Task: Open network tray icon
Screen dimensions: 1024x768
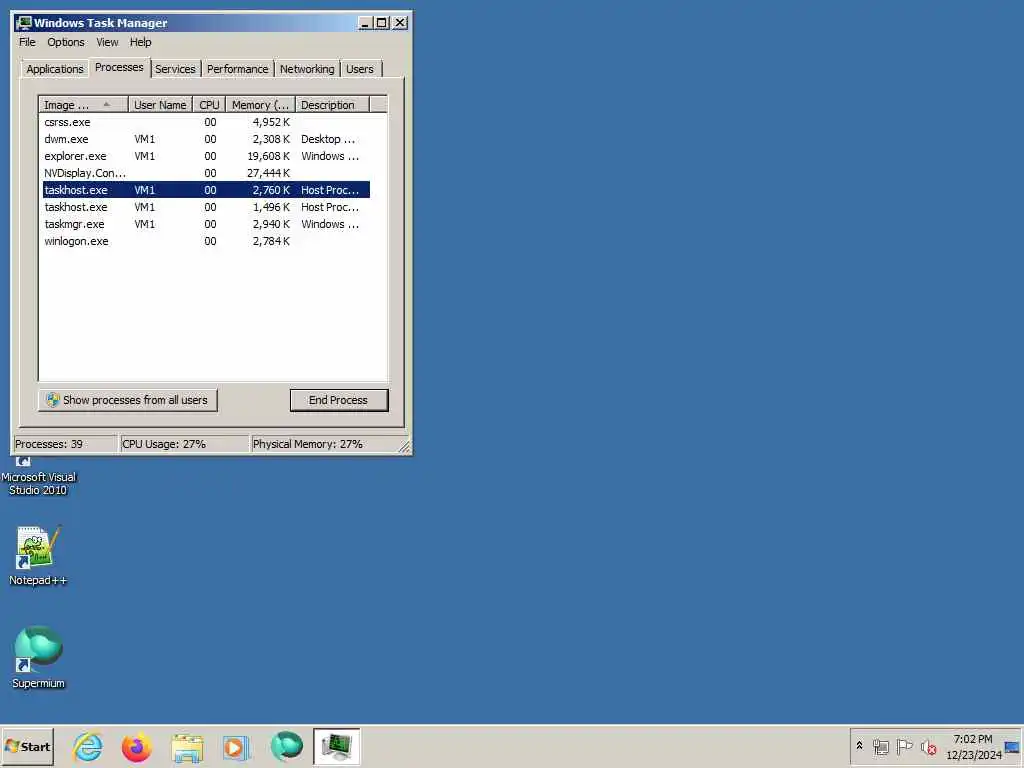Action: click(881, 746)
